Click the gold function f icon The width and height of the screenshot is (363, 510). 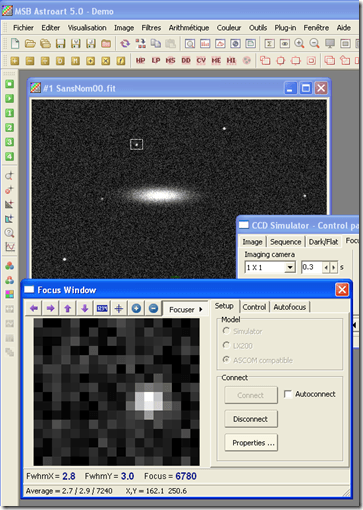[x=121, y=61]
